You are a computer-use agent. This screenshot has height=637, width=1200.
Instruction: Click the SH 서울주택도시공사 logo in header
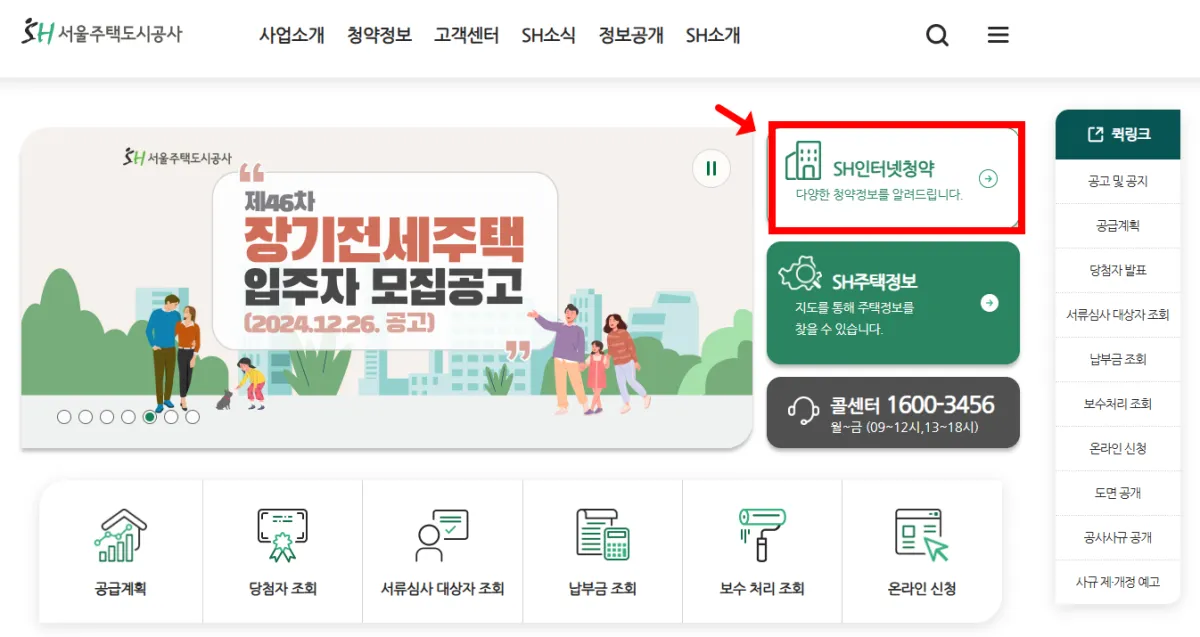[x=101, y=33]
